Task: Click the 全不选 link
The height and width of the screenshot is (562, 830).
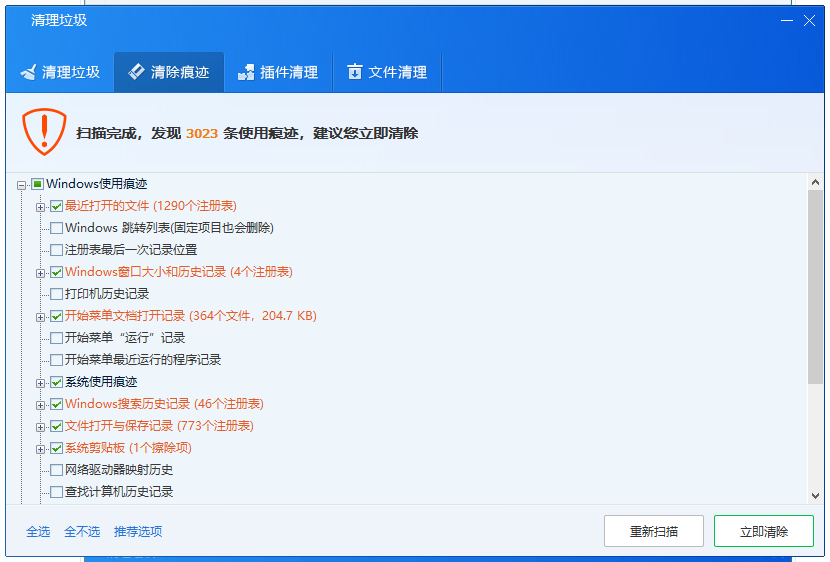Action: [82, 531]
